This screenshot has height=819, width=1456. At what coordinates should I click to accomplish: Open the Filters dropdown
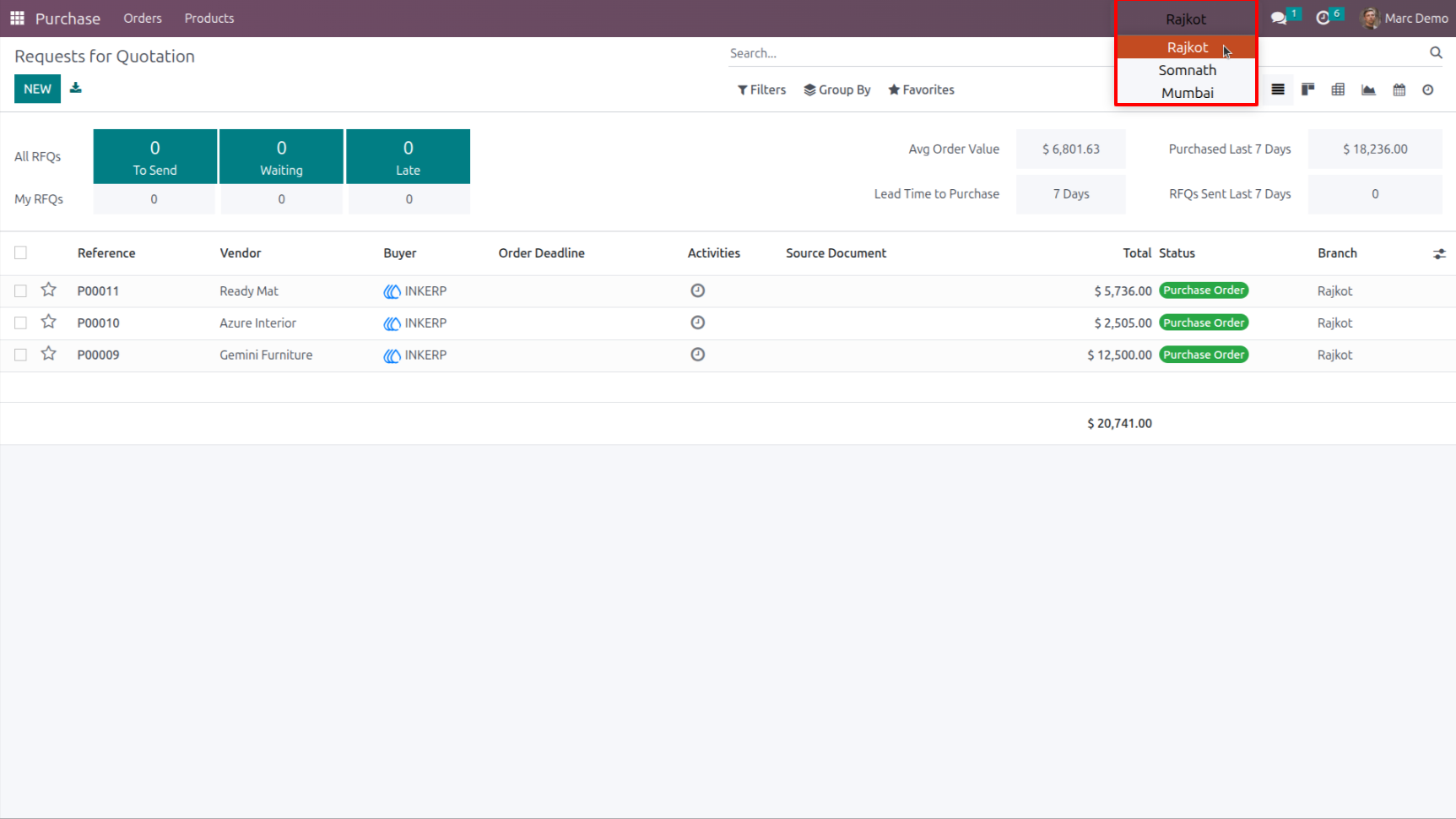(x=761, y=89)
